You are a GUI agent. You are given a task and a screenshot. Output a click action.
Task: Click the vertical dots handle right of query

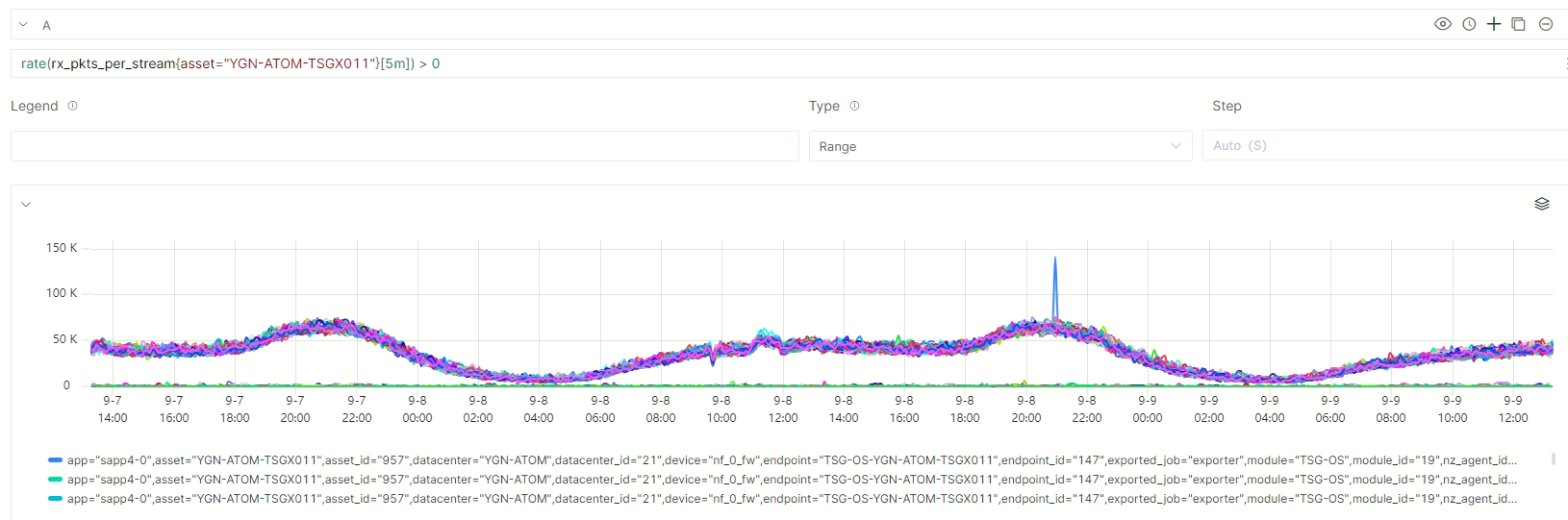tap(1565, 63)
